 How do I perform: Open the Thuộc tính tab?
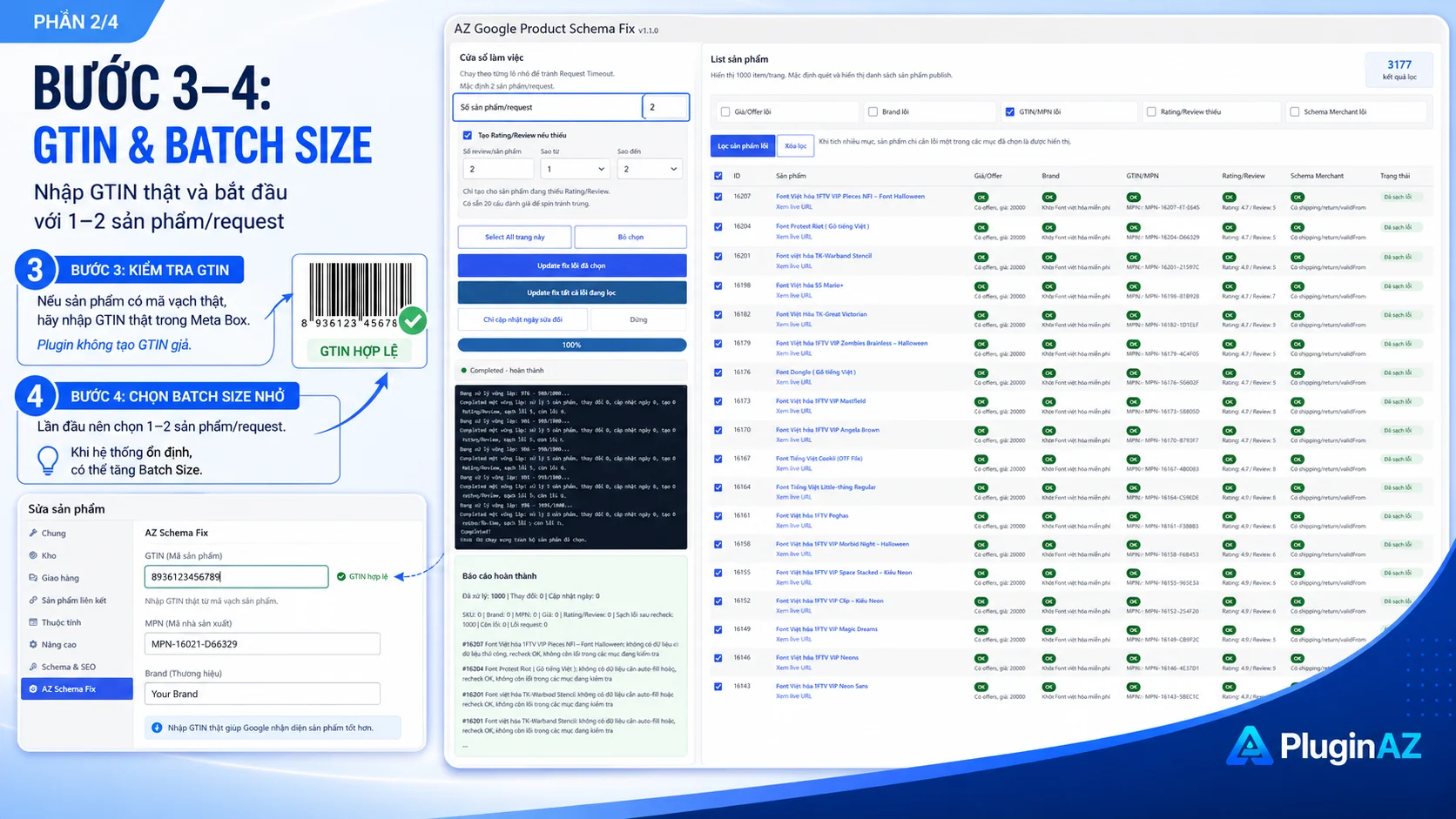click(77, 622)
